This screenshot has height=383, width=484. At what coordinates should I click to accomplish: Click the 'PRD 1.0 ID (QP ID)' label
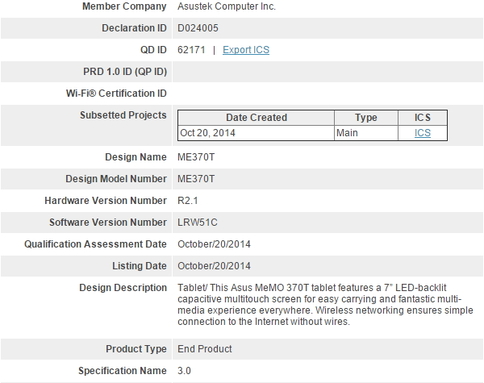pyautogui.click(x=125, y=71)
